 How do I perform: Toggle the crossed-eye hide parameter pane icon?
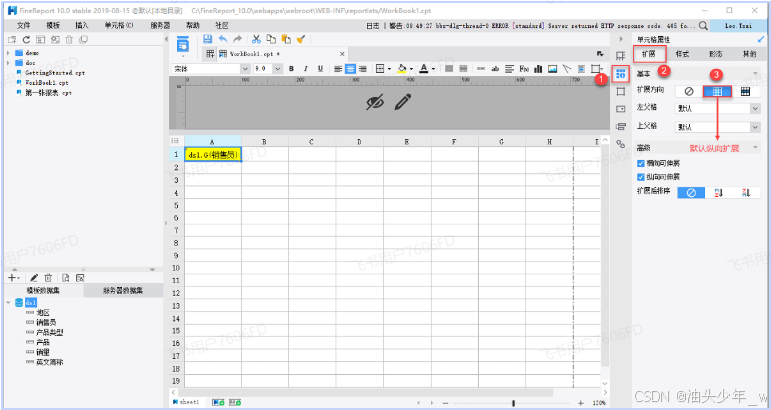(375, 102)
